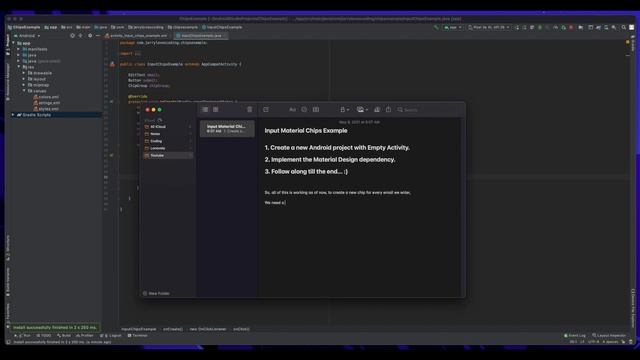Open the TODO tool window tab
The image size is (640, 360).
44,336
